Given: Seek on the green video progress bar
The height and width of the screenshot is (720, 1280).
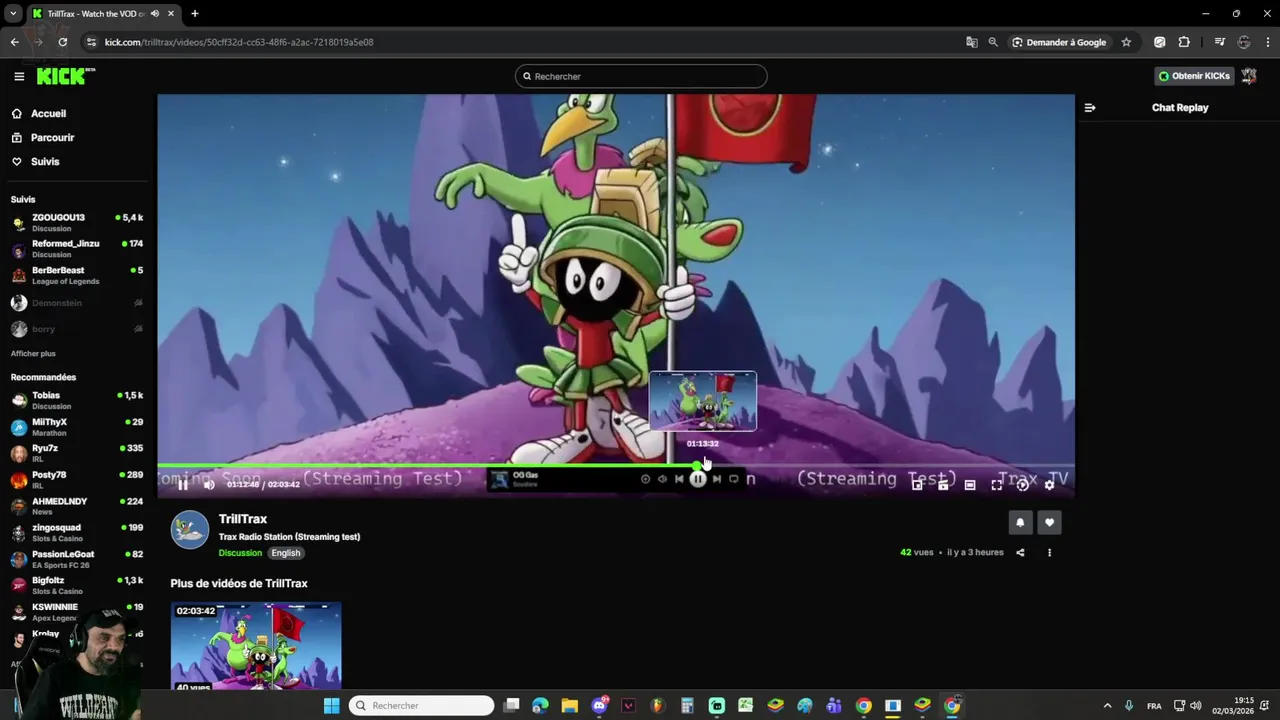Looking at the screenshot, I should (616, 465).
